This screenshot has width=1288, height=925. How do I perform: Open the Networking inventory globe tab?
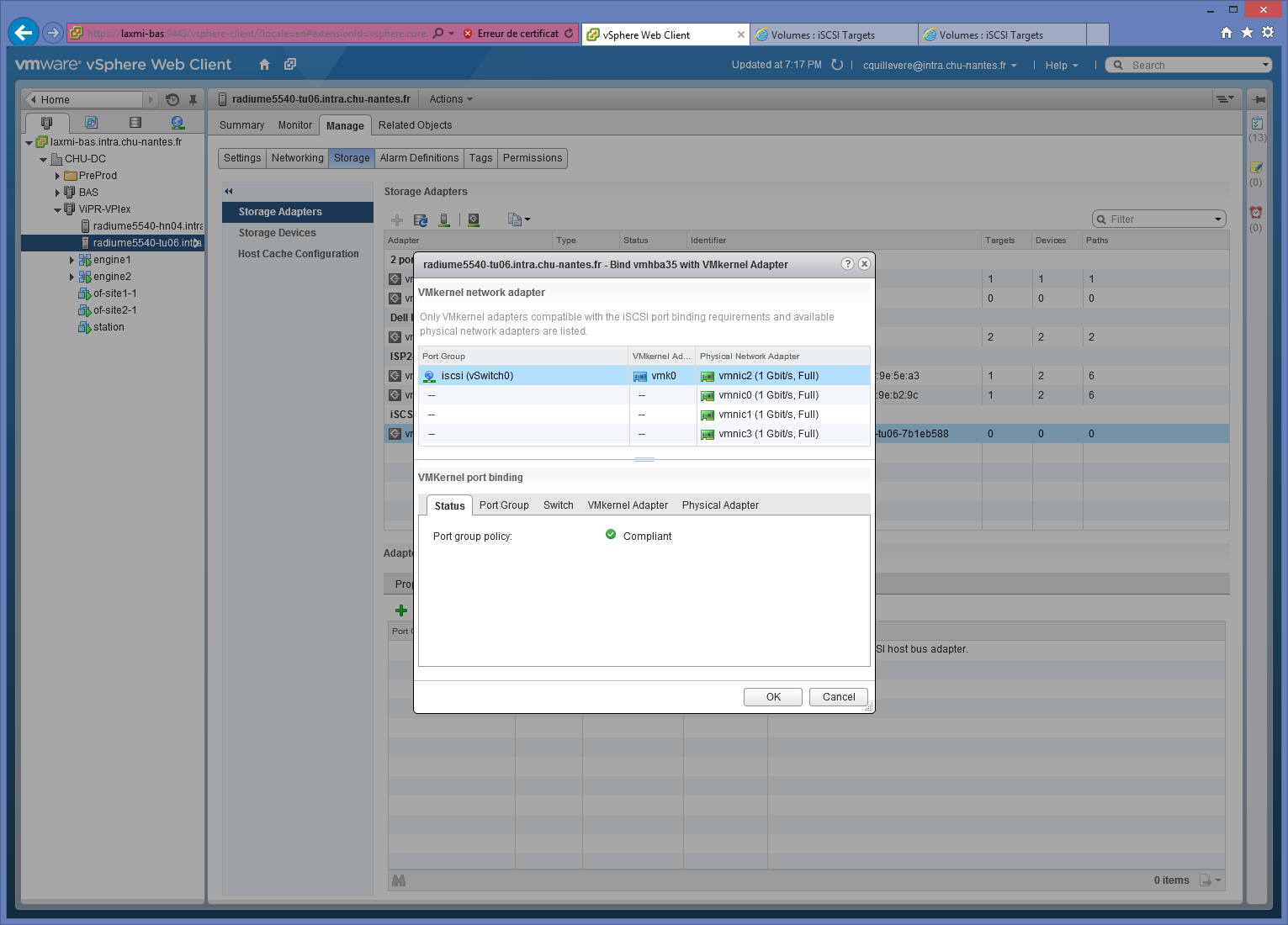point(178,123)
